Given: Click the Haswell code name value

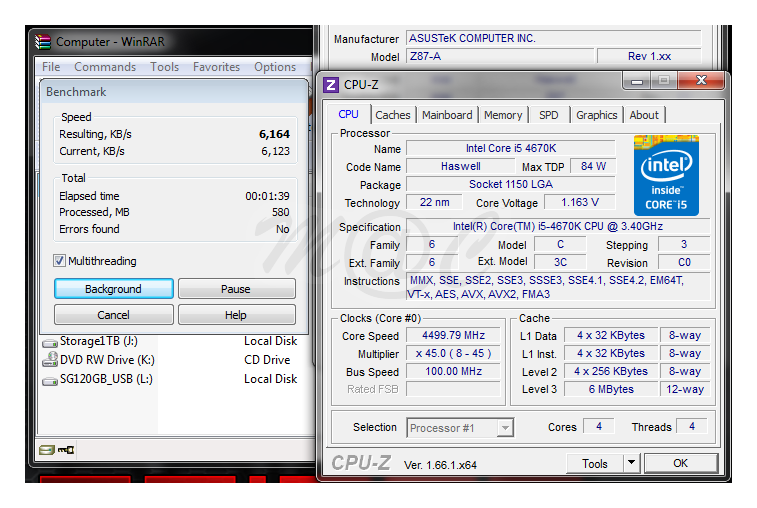Looking at the screenshot, I should click(x=461, y=167).
